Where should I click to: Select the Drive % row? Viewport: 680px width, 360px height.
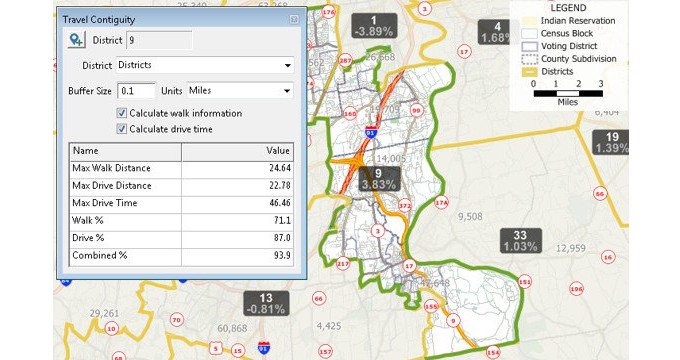click(181, 238)
